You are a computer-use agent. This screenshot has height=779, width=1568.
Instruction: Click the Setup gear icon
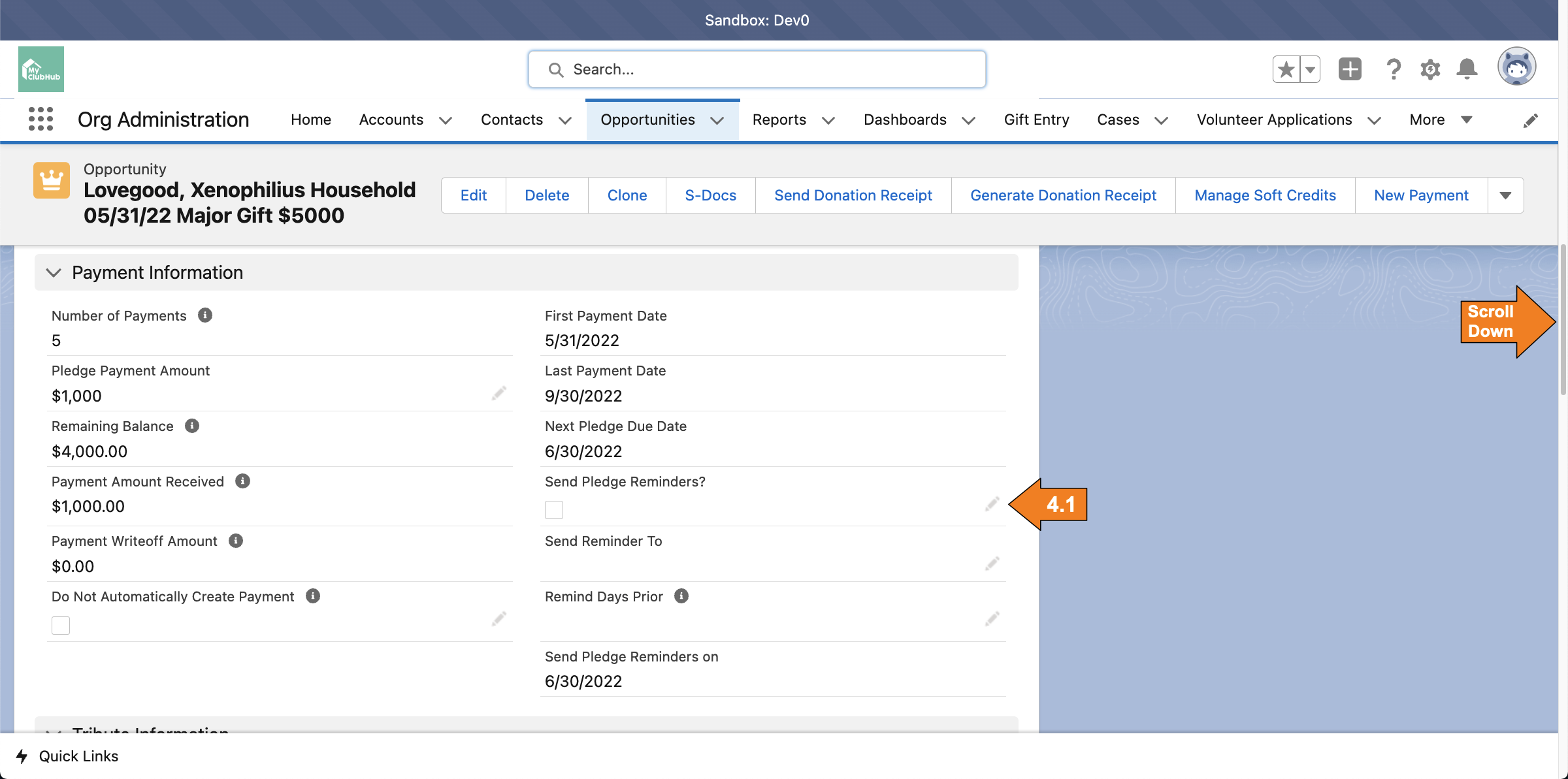point(1430,69)
